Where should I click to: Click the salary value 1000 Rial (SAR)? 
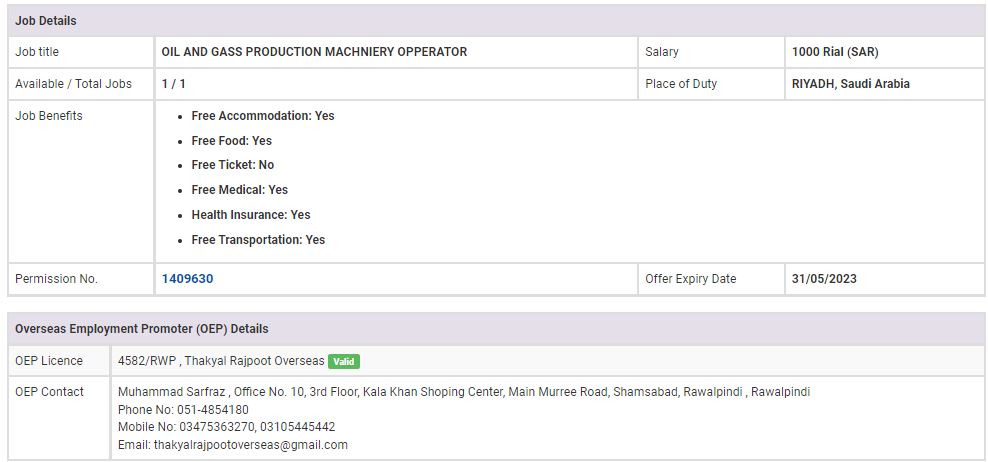835,52
